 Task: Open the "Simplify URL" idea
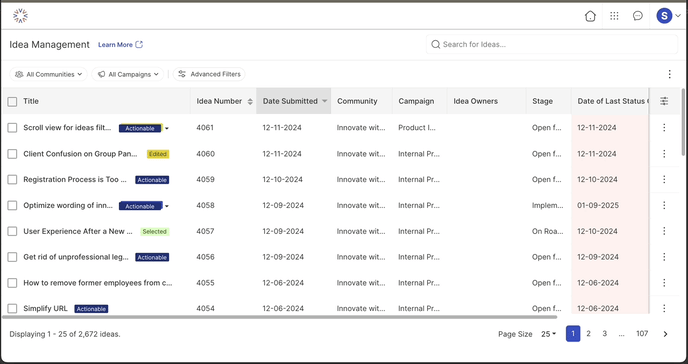[x=45, y=308]
